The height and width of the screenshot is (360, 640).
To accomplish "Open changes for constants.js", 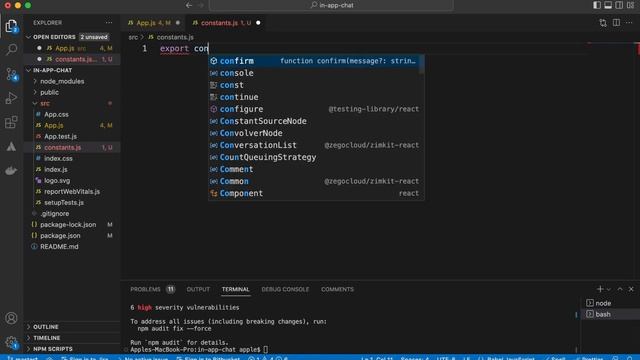I will [x=603, y=23].
